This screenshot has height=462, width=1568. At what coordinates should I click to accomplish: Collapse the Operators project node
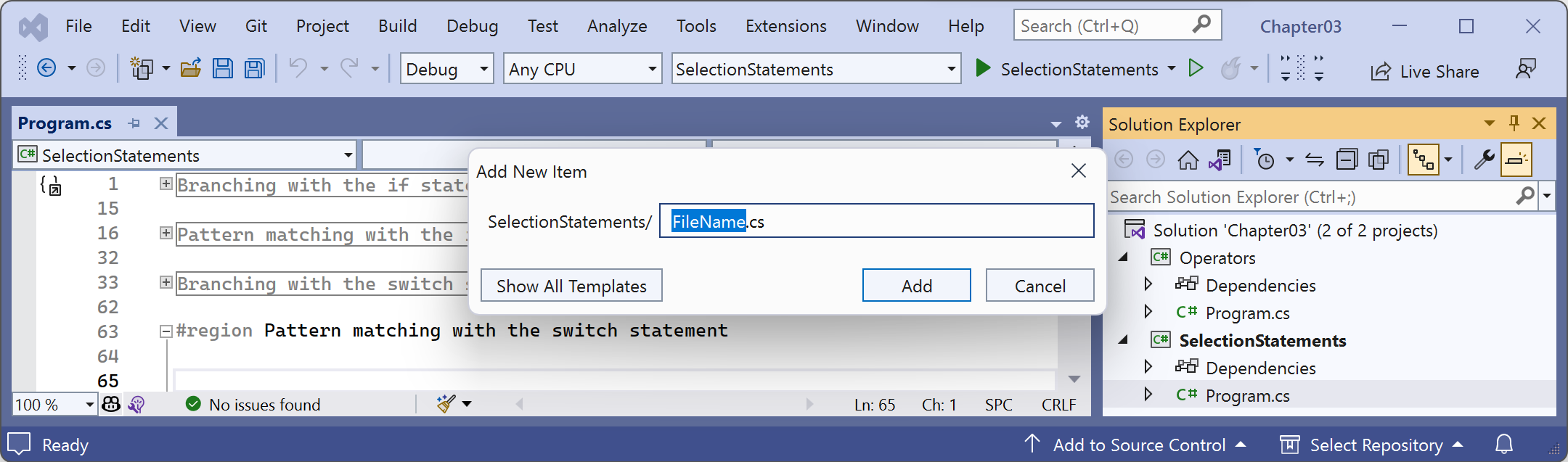point(1124,257)
